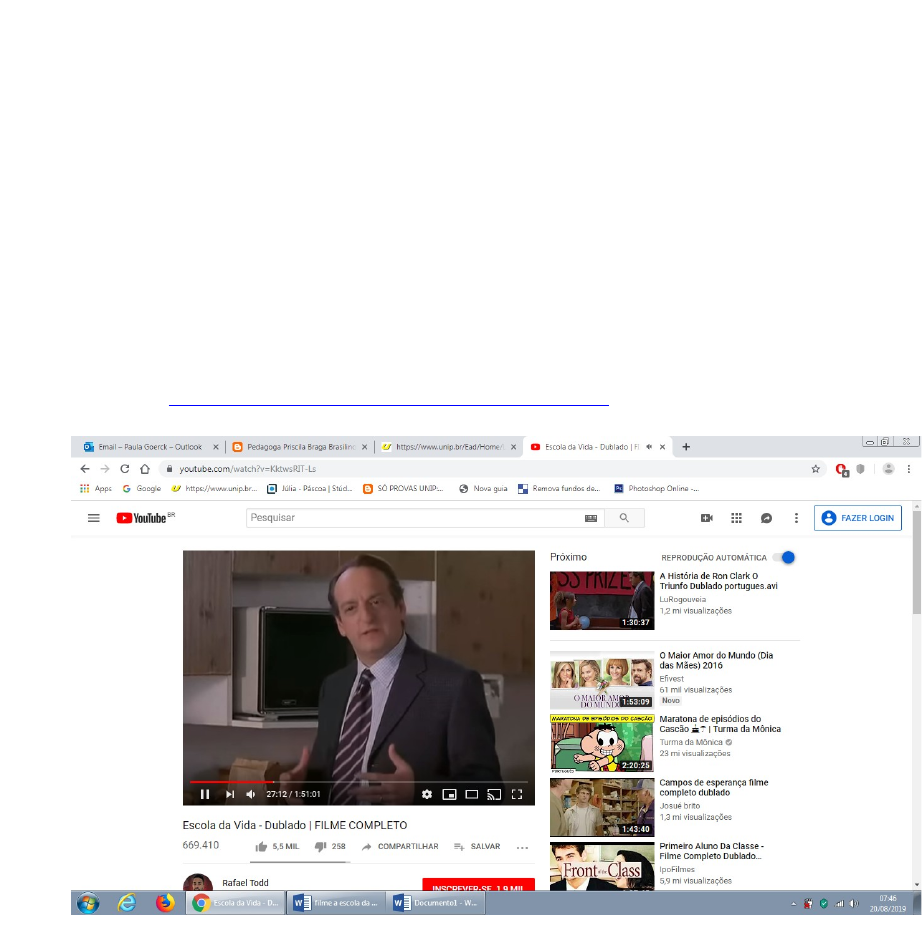Pause the video playback
Image resolution: width=922 pixels, height=948 pixels.
pos(205,794)
